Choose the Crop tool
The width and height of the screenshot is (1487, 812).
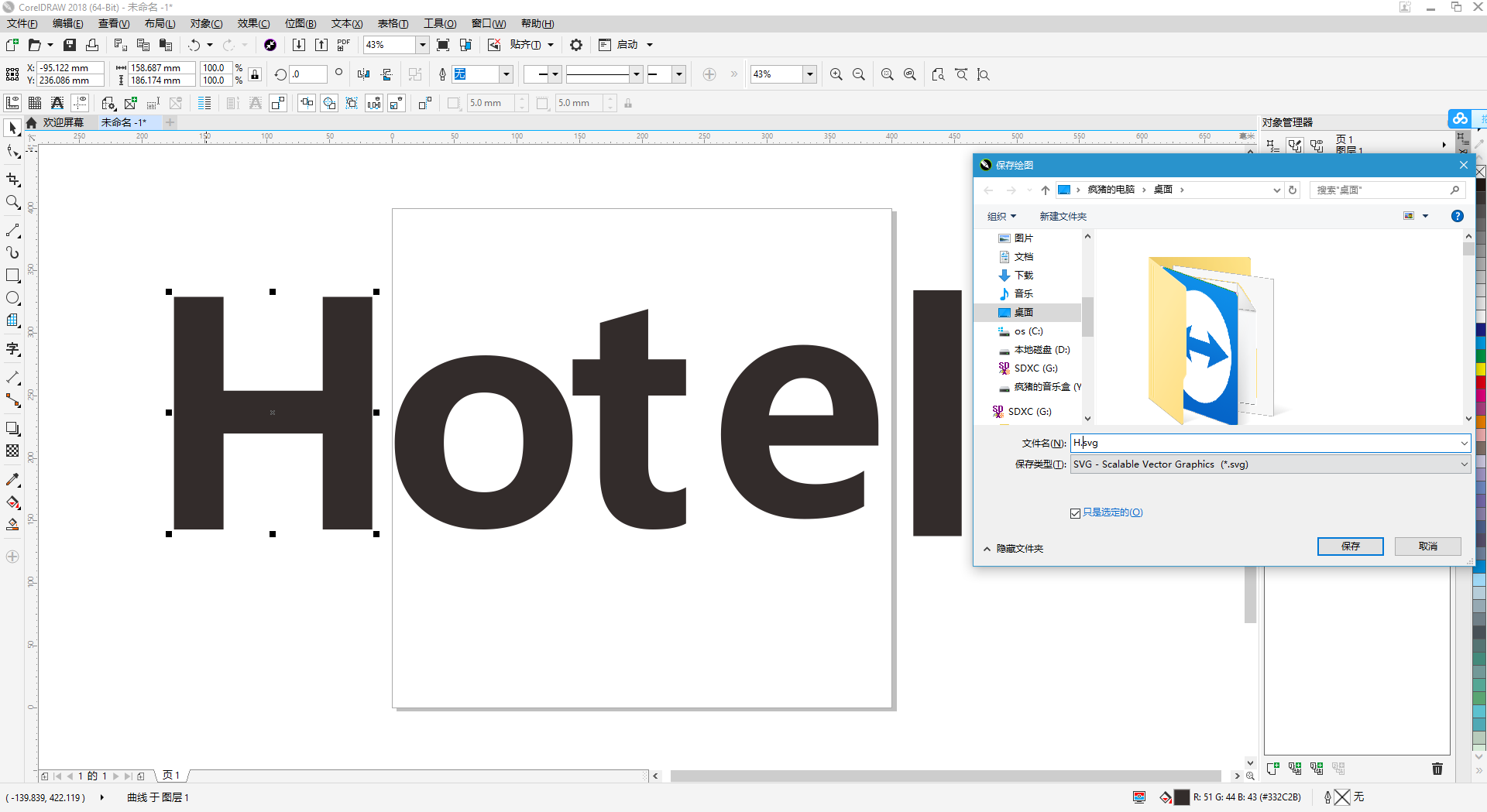point(12,180)
